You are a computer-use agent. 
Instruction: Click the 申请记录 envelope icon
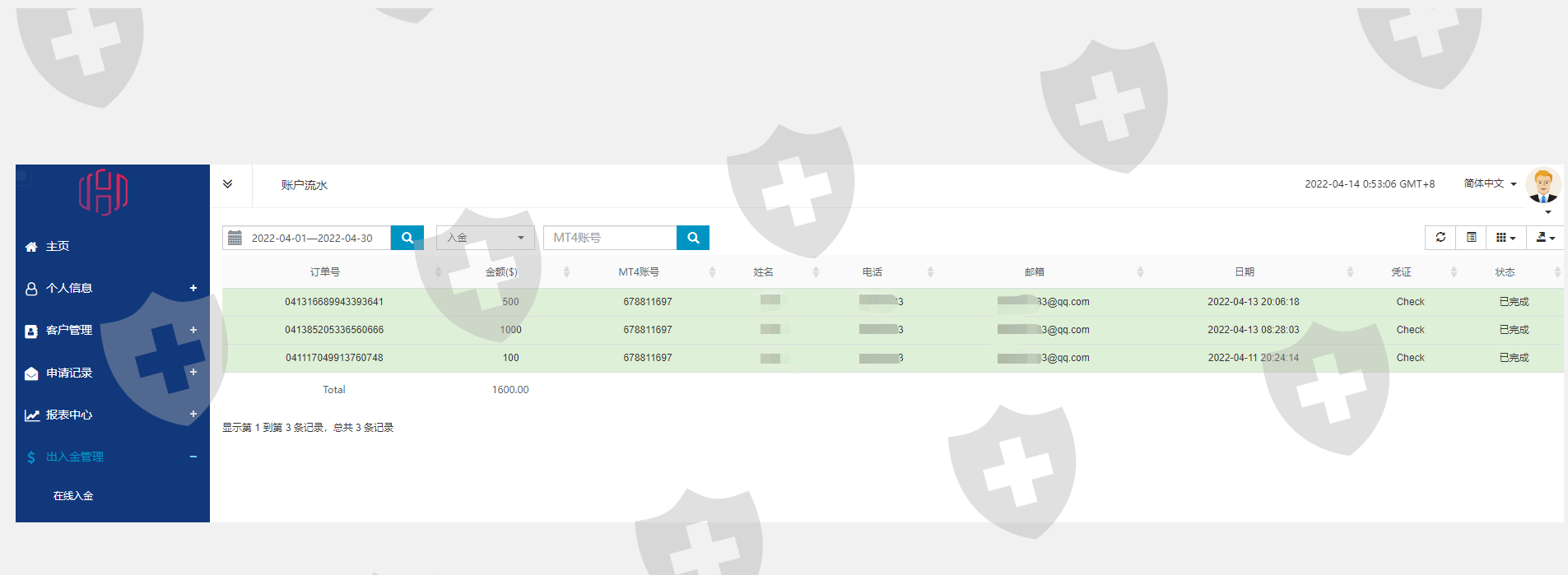pyautogui.click(x=31, y=373)
